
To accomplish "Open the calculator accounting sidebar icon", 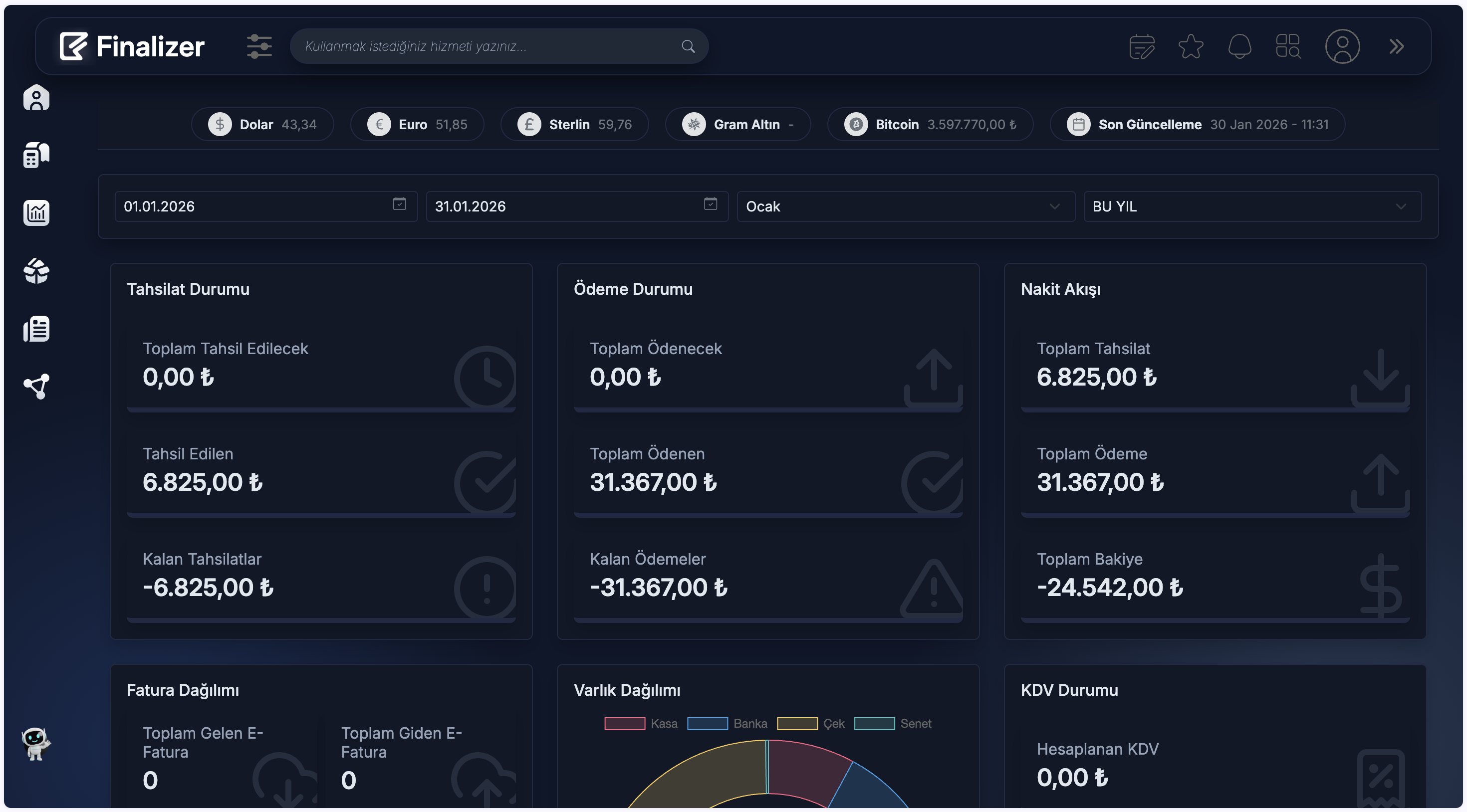I will point(36,155).
